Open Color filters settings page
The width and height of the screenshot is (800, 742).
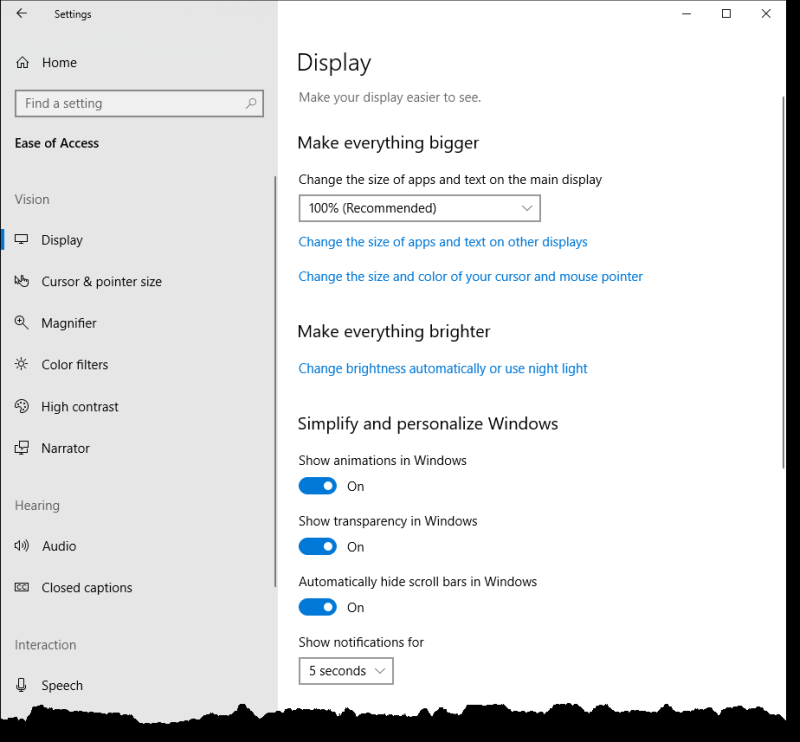pos(138,365)
